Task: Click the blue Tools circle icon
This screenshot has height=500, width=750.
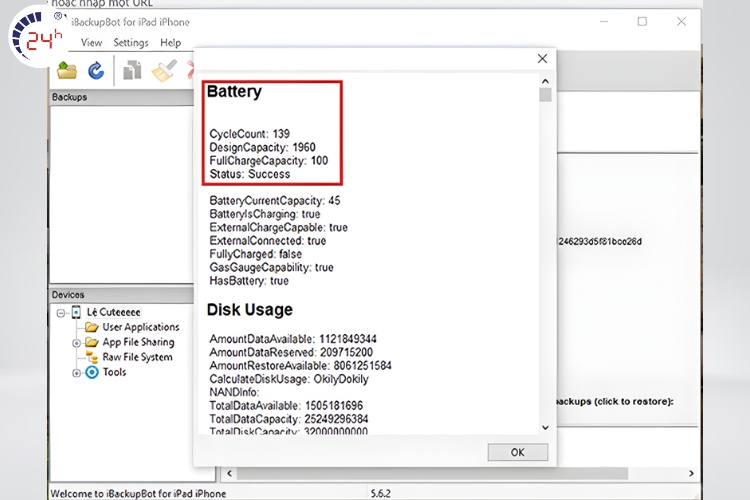Action: (92, 372)
